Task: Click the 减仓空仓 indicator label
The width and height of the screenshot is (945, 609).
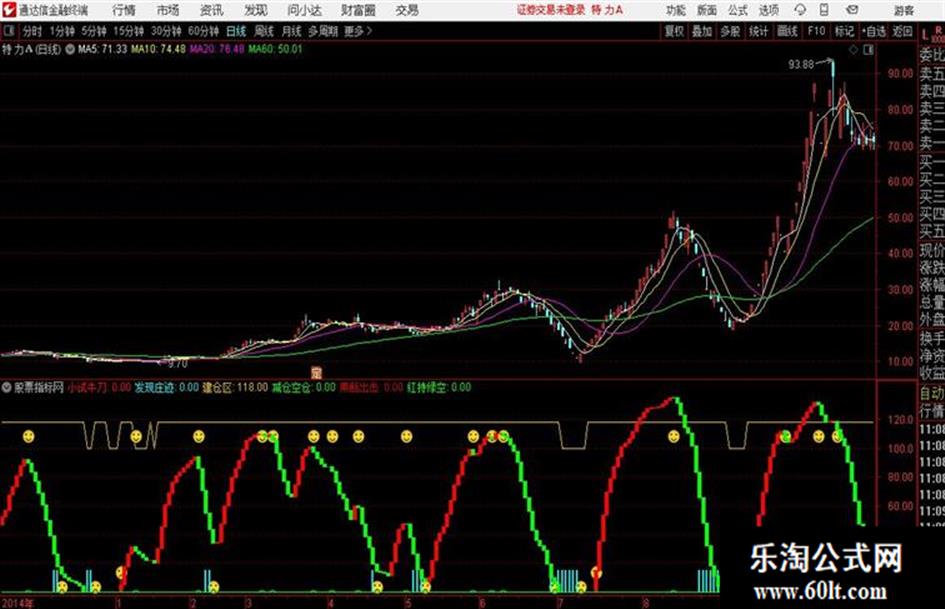Action: tap(304, 387)
